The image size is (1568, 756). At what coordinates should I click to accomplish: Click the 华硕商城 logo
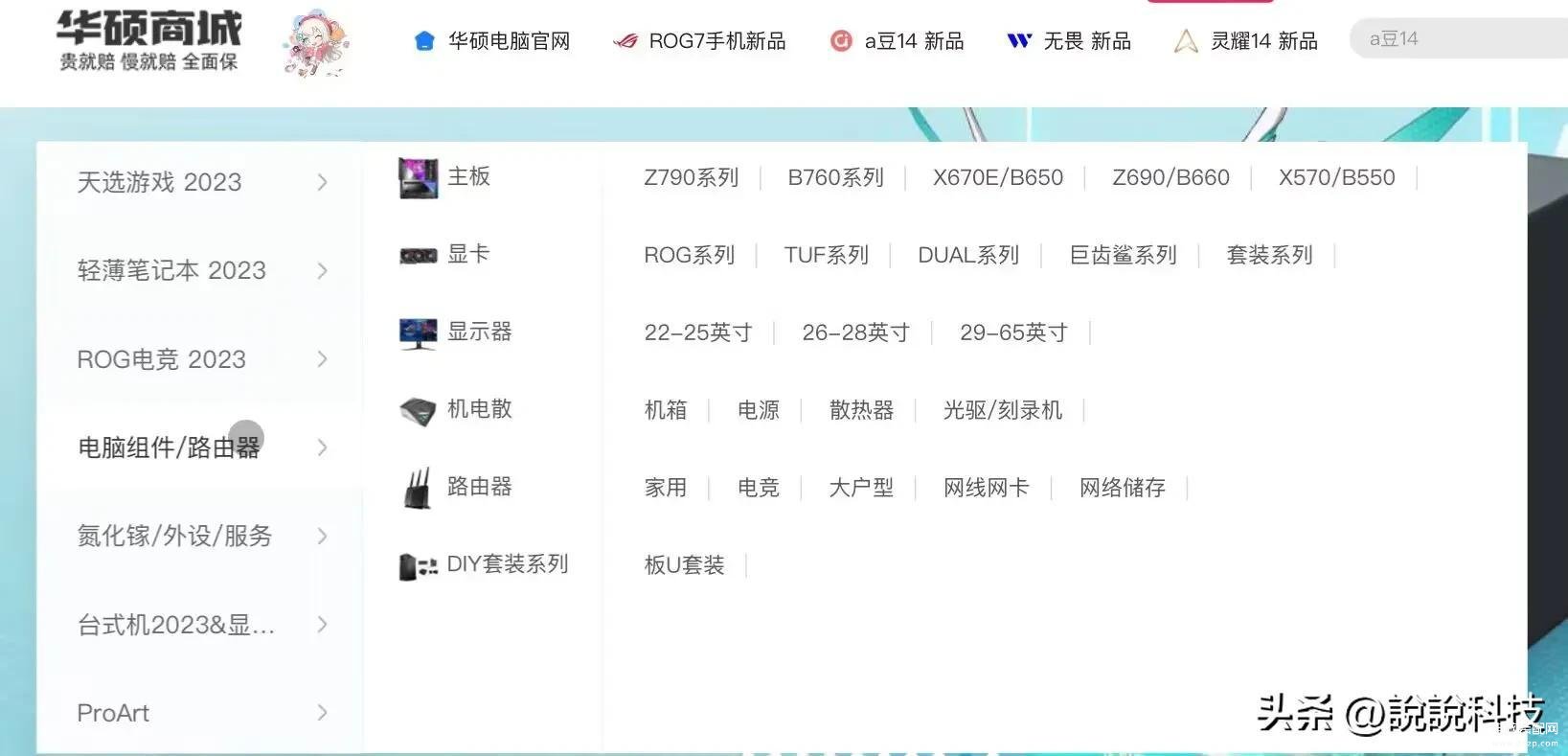(148, 40)
